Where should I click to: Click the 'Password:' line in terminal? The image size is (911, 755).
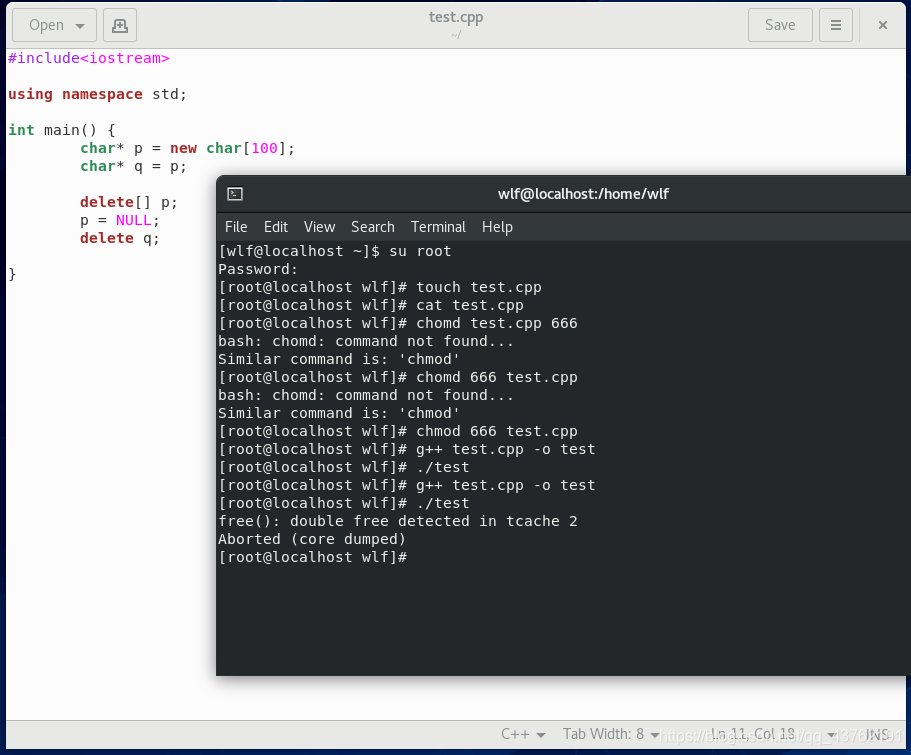tap(258, 269)
